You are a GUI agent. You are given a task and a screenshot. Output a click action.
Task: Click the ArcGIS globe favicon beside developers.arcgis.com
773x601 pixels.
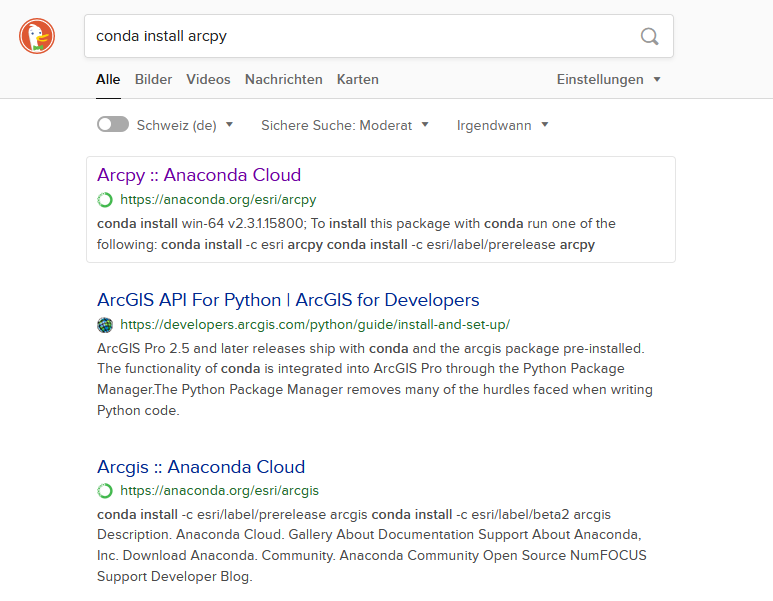tap(105, 325)
